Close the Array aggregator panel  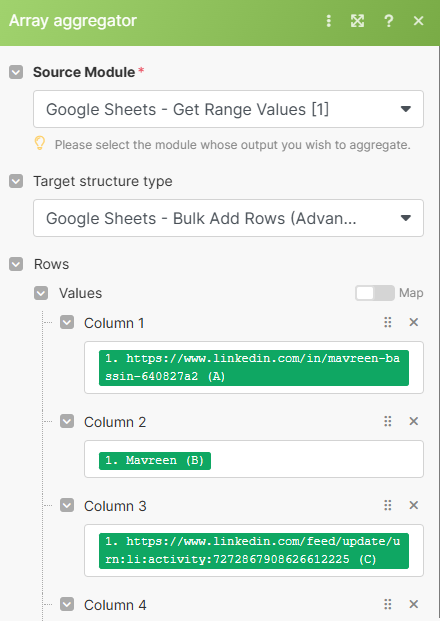click(x=418, y=21)
